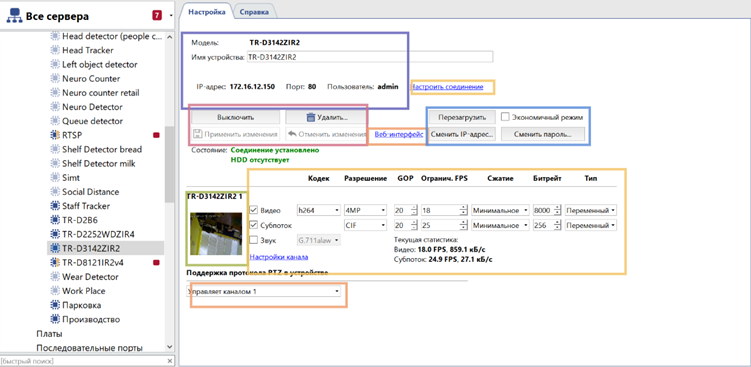Select the Настройка tab
The height and width of the screenshot is (367, 751).
[206, 11]
